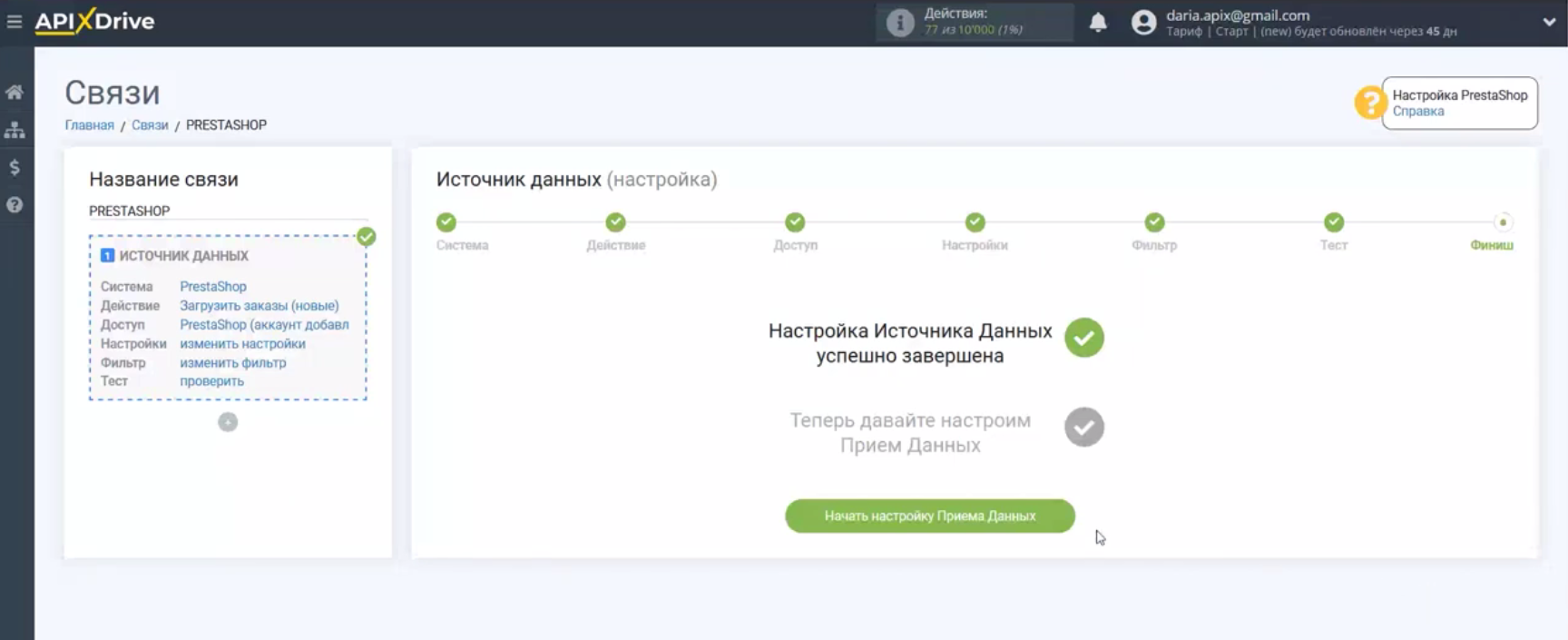1568x640 pixels.
Task: Go to the Доступ step
Action: (795, 222)
